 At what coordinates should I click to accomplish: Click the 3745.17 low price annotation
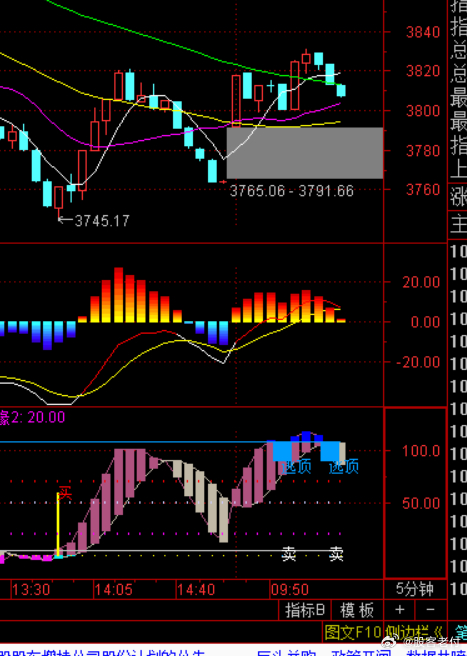pyautogui.click(x=102, y=220)
